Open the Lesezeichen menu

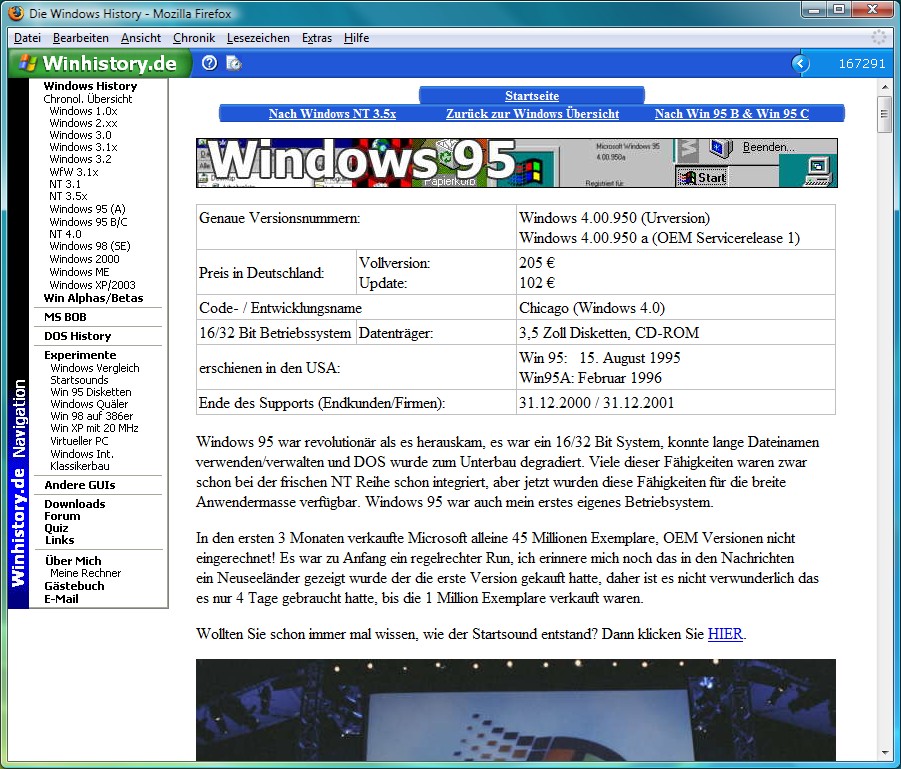pos(258,38)
